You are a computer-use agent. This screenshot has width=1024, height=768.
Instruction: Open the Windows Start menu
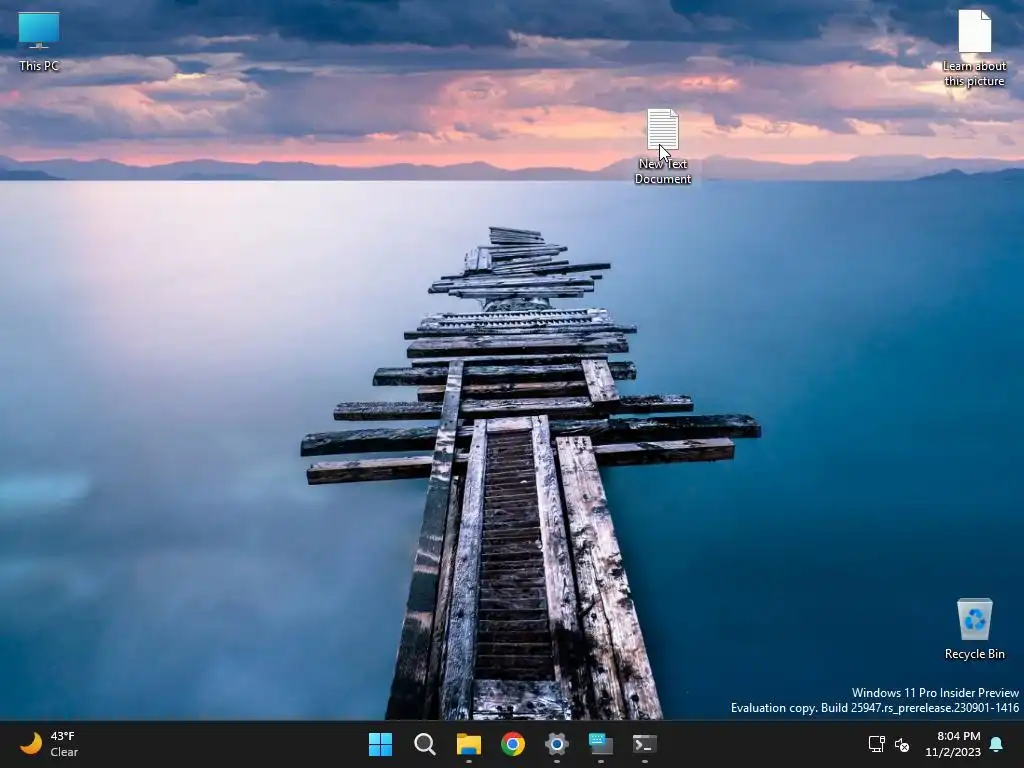point(380,744)
